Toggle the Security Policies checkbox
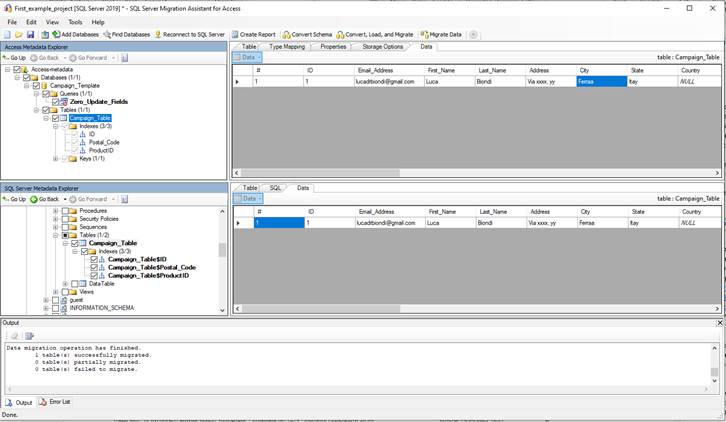 coord(65,219)
